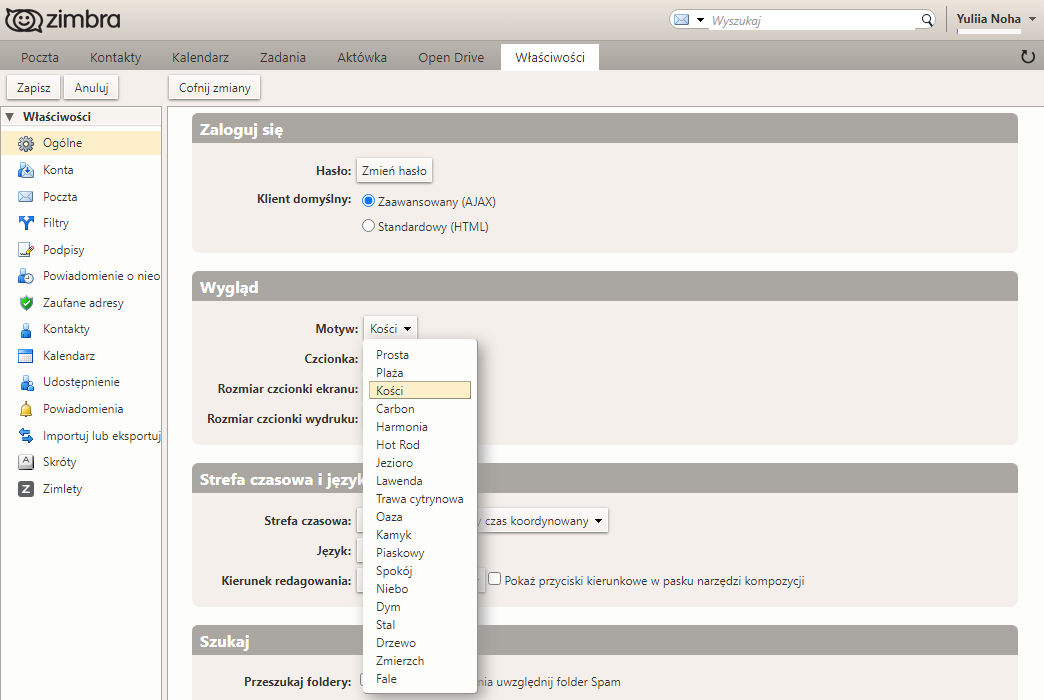Viewport: 1044px width, 700px height.
Task: Click the Zaufane adresy shield icon
Action: point(26,303)
